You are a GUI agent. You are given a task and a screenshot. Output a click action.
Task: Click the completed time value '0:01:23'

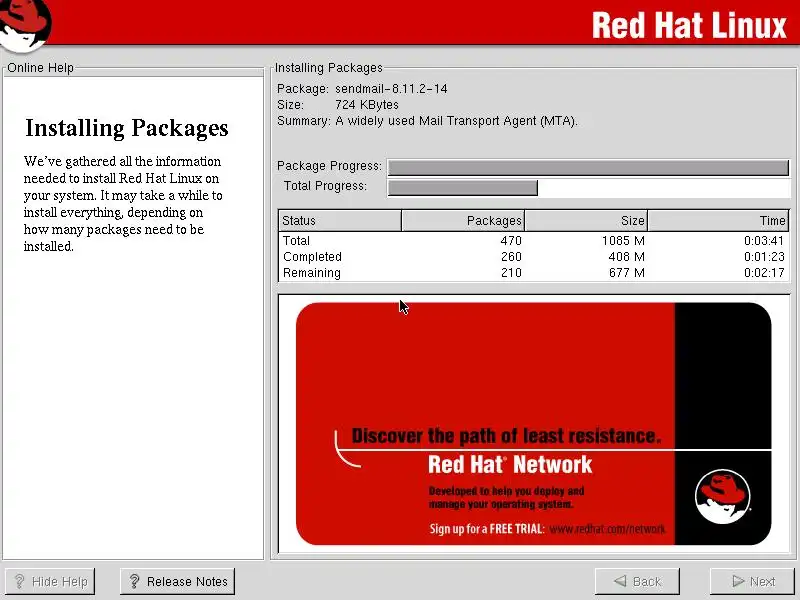[x=764, y=257]
